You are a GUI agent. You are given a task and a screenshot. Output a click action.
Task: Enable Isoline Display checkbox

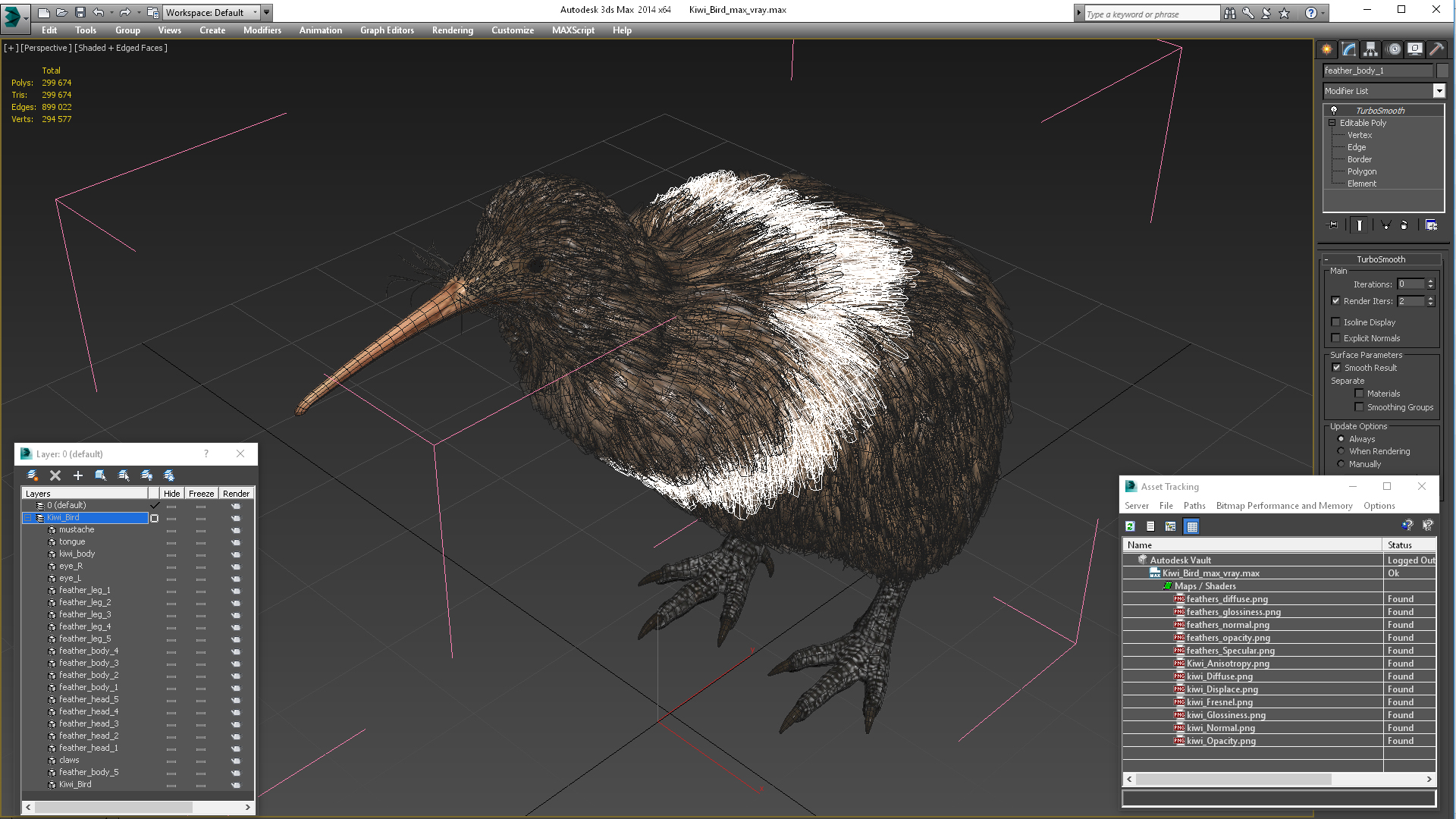pos(1336,322)
